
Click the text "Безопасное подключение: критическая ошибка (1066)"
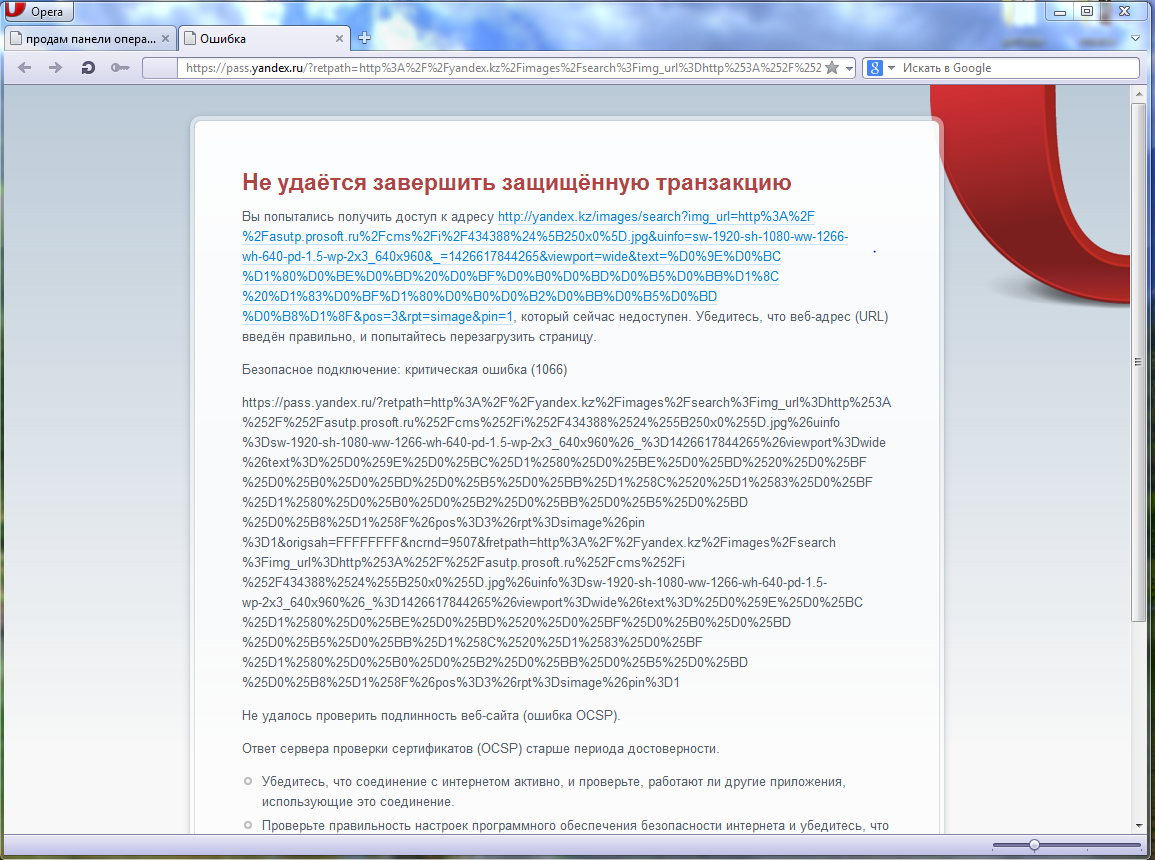[x=404, y=370]
